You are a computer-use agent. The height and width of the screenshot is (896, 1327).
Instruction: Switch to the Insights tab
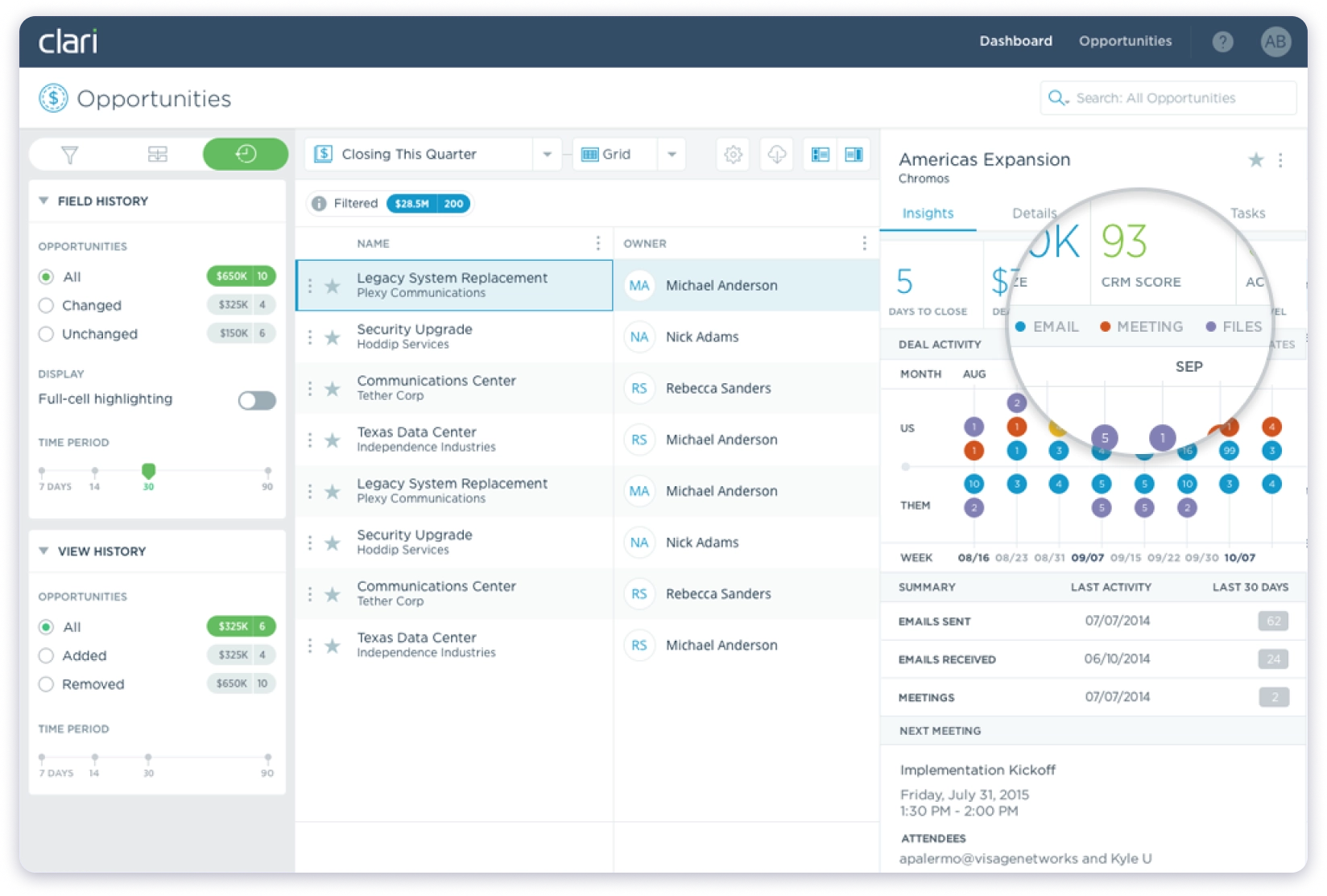[x=928, y=213]
